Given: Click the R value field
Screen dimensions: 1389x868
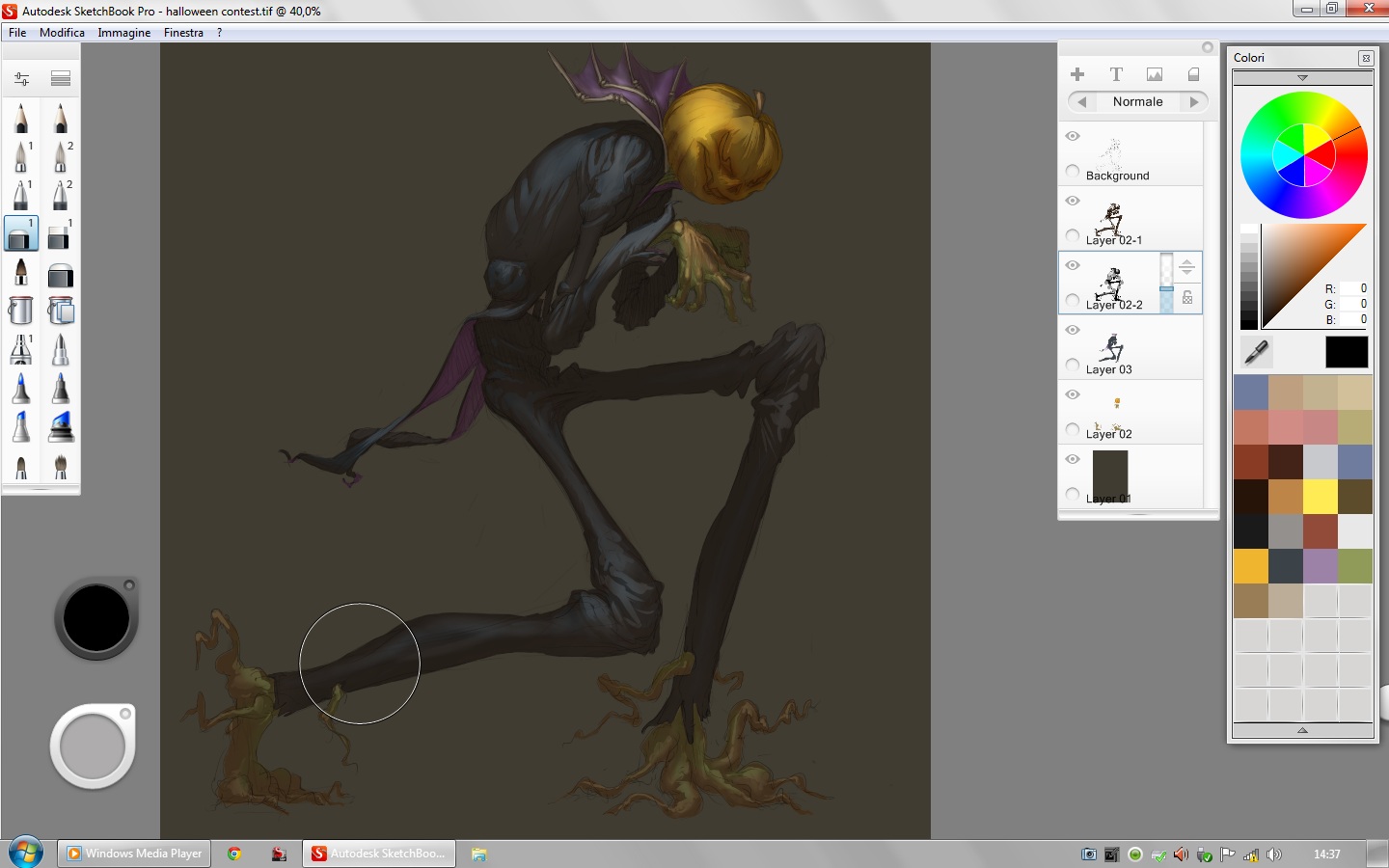Looking at the screenshot, I should coord(1354,288).
